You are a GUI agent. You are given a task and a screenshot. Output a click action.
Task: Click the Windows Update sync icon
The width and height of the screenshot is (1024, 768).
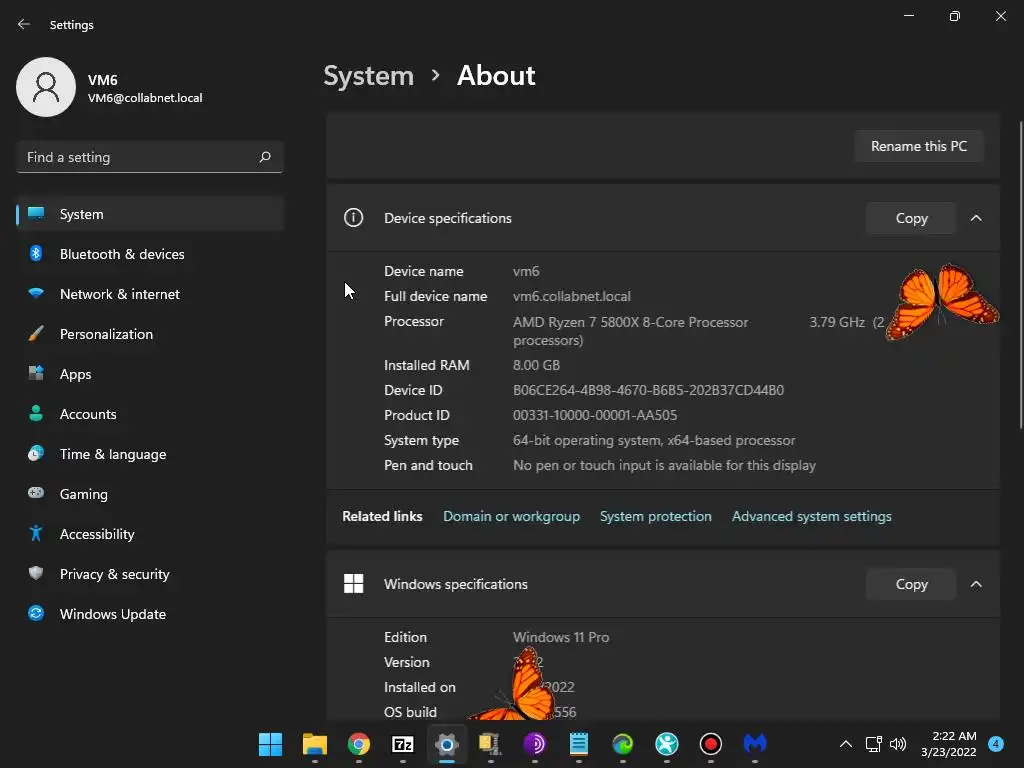click(36, 613)
